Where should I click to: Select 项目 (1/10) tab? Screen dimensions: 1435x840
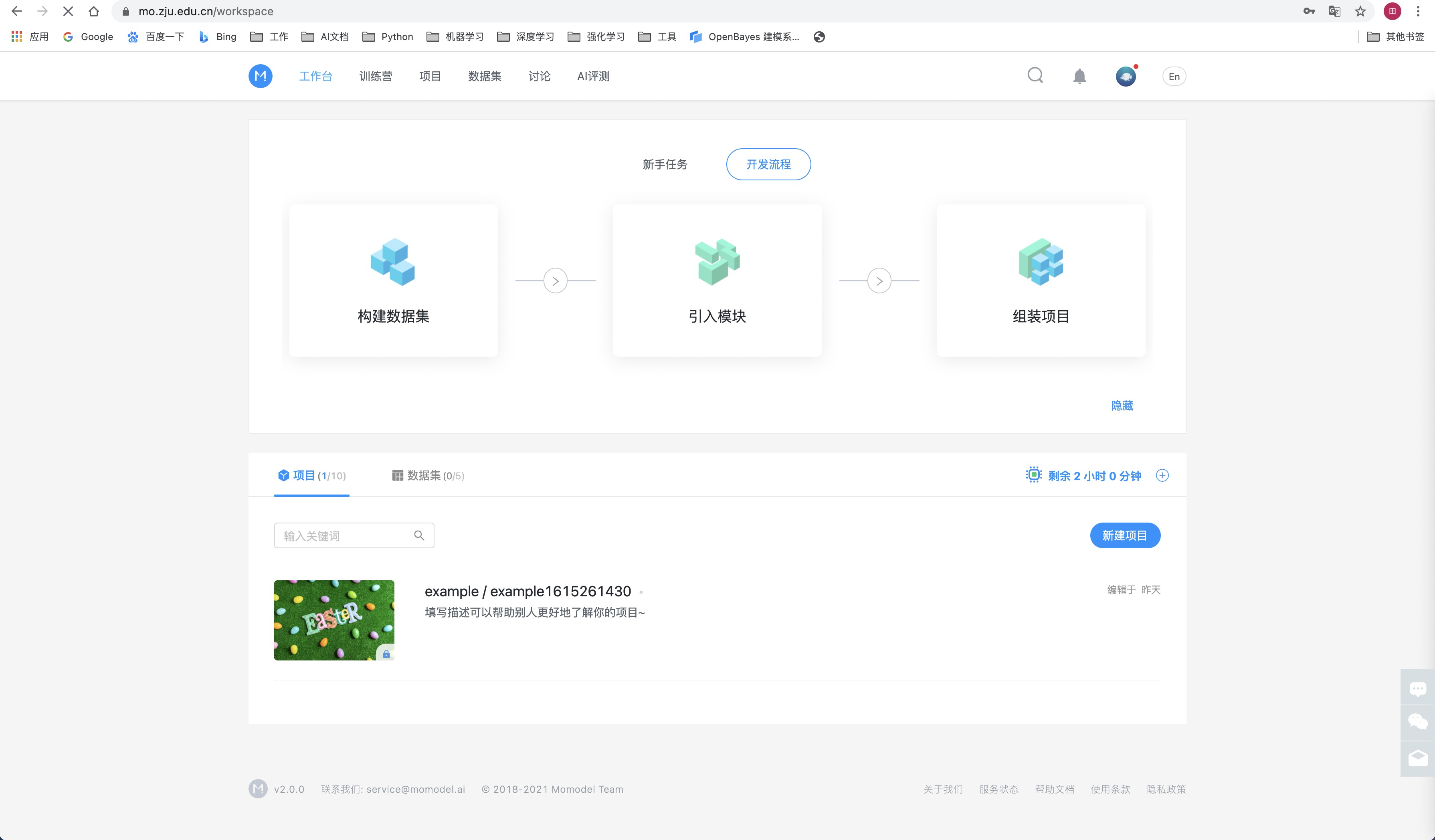[x=311, y=476]
